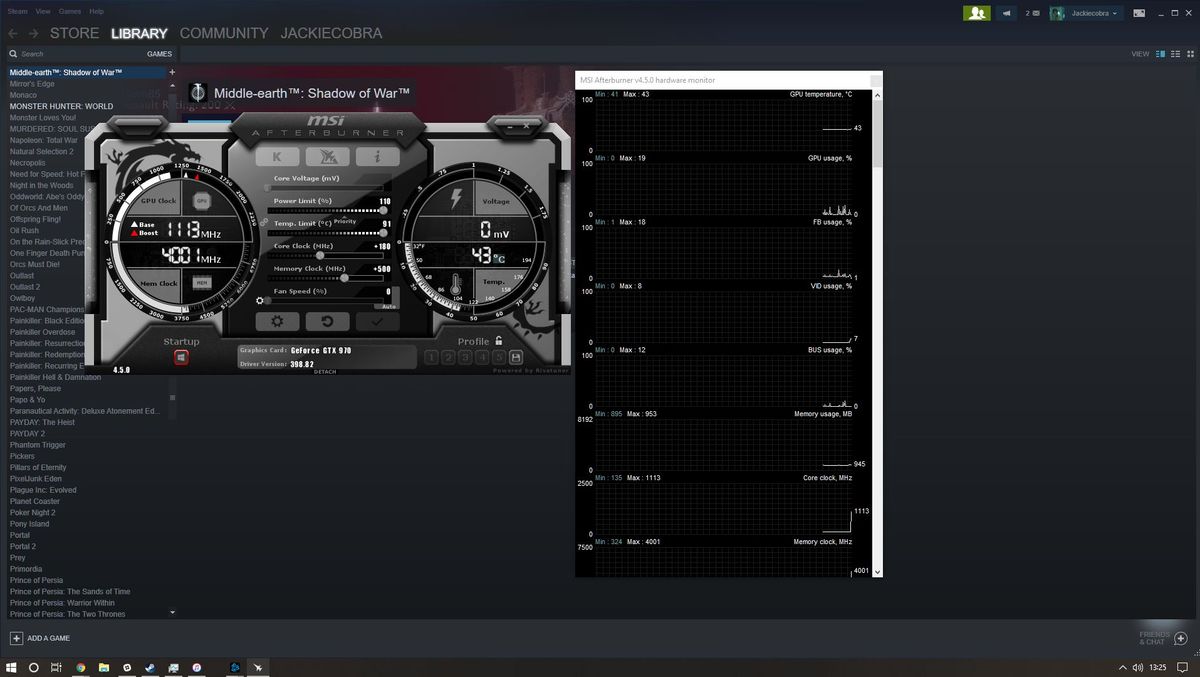Unlock the Profile lock icon
Viewport: 1200px width, 677px height.
click(497, 341)
